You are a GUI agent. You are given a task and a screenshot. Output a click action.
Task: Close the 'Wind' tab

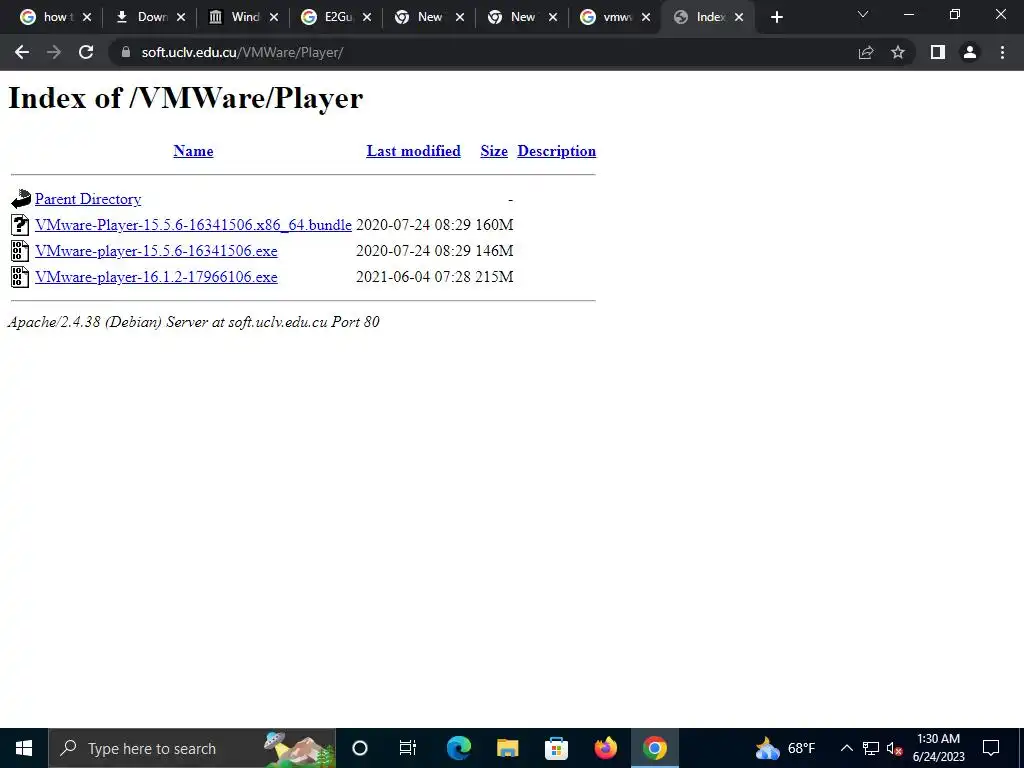coord(274,17)
